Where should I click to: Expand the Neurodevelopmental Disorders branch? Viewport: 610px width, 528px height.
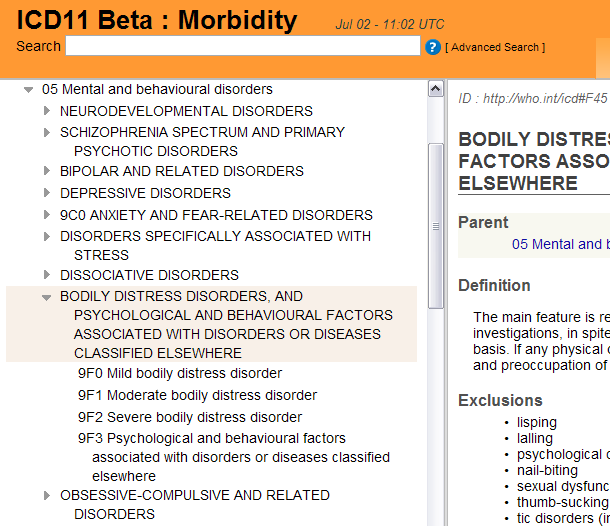(47, 111)
